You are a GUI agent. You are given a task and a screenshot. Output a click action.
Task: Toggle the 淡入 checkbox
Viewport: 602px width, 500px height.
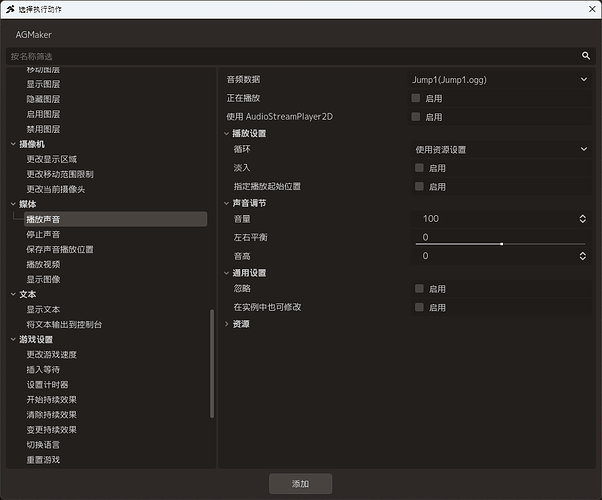tap(419, 168)
